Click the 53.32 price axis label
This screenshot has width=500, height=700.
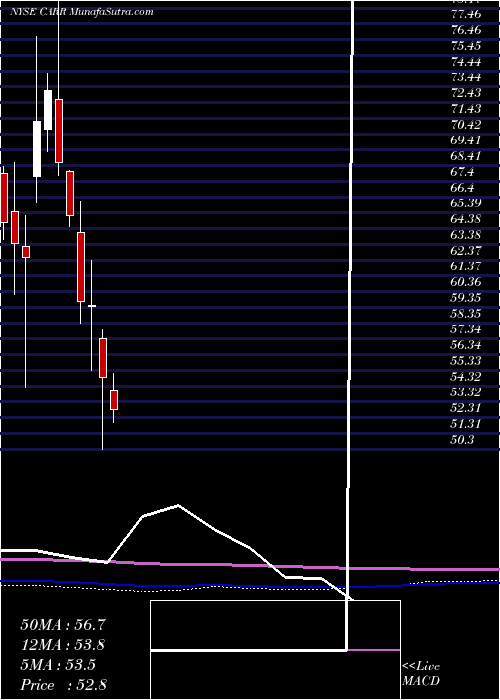click(x=466, y=392)
